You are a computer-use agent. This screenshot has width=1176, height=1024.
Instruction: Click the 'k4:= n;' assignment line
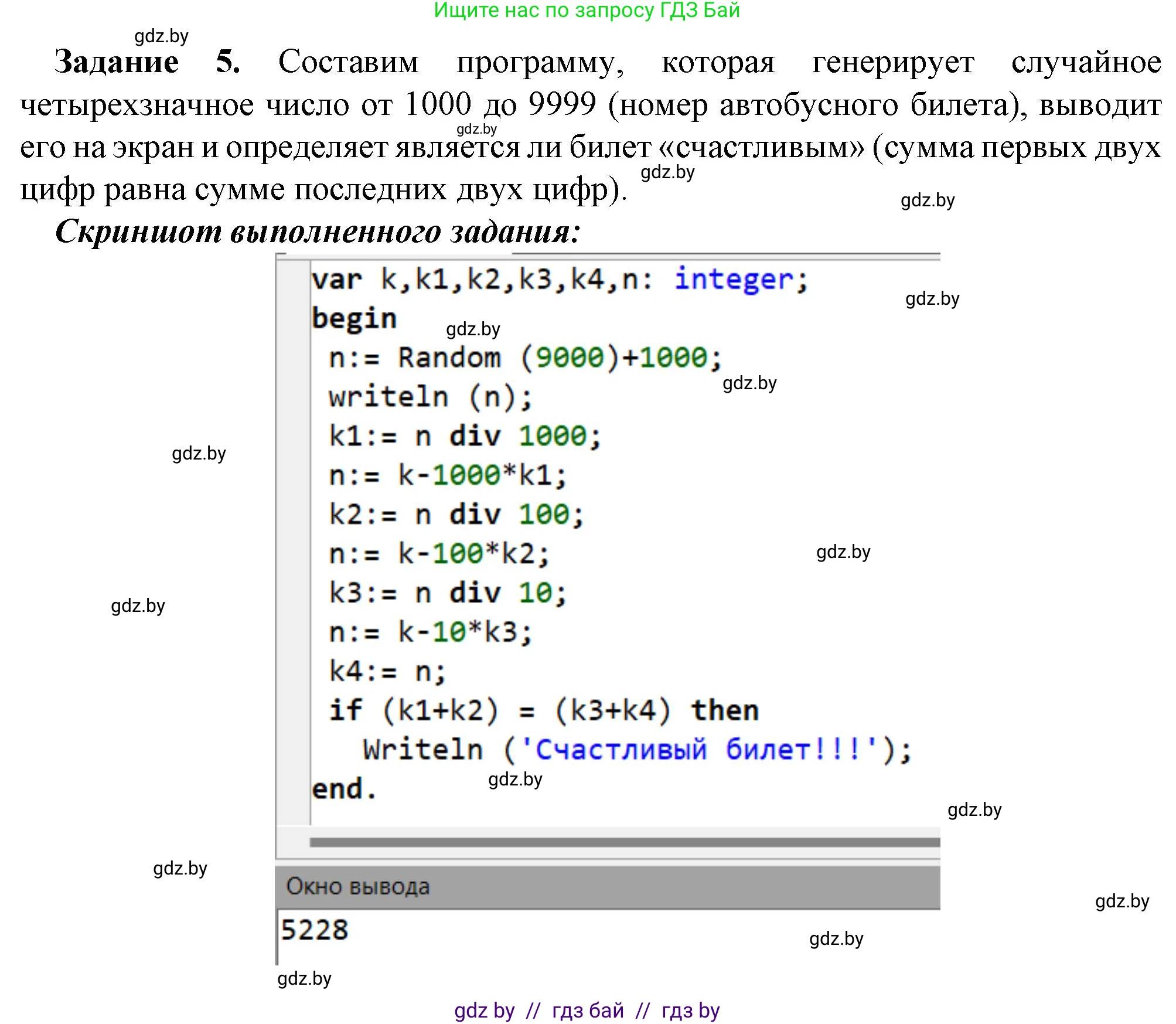(x=387, y=670)
